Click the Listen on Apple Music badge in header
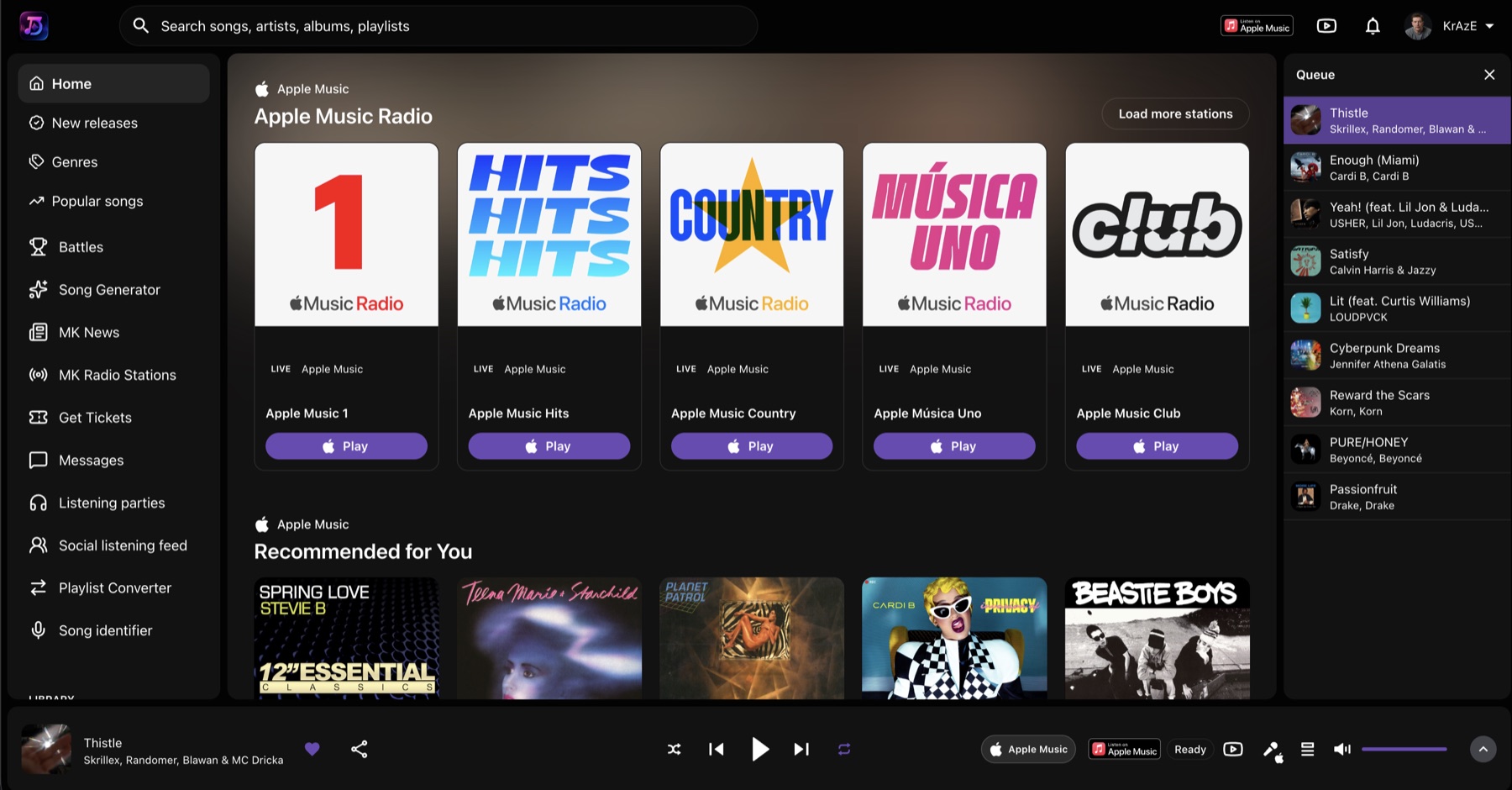 click(x=1257, y=26)
